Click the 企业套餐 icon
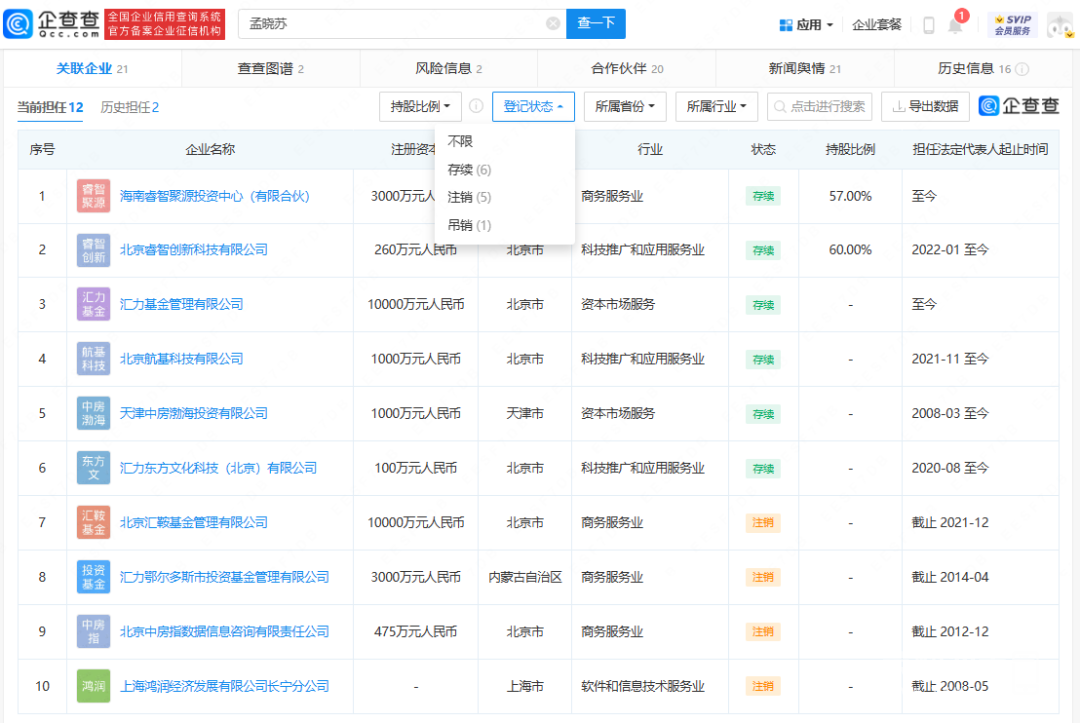The image size is (1080, 723). click(x=877, y=23)
